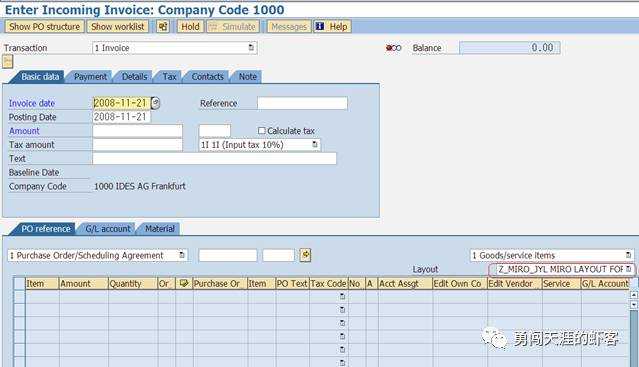Click the small icon below Transaction label

click(8, 62)
